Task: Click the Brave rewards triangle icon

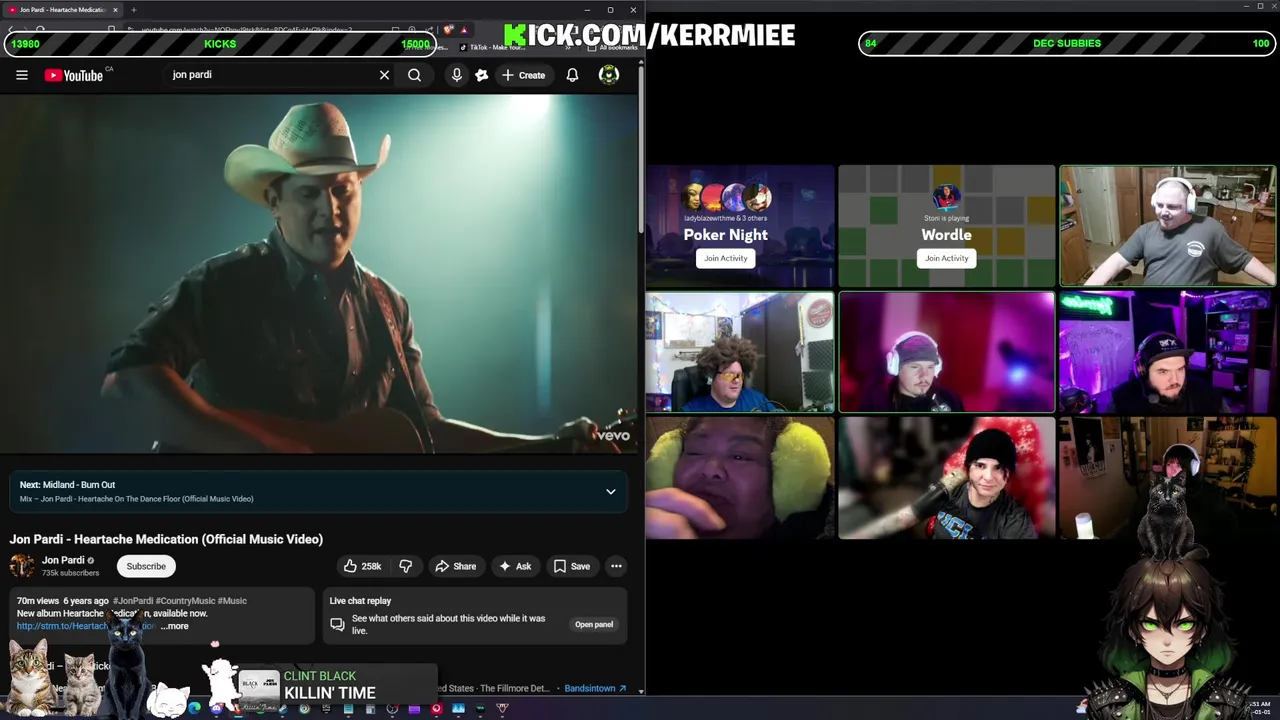Action: tap(464, 30)
